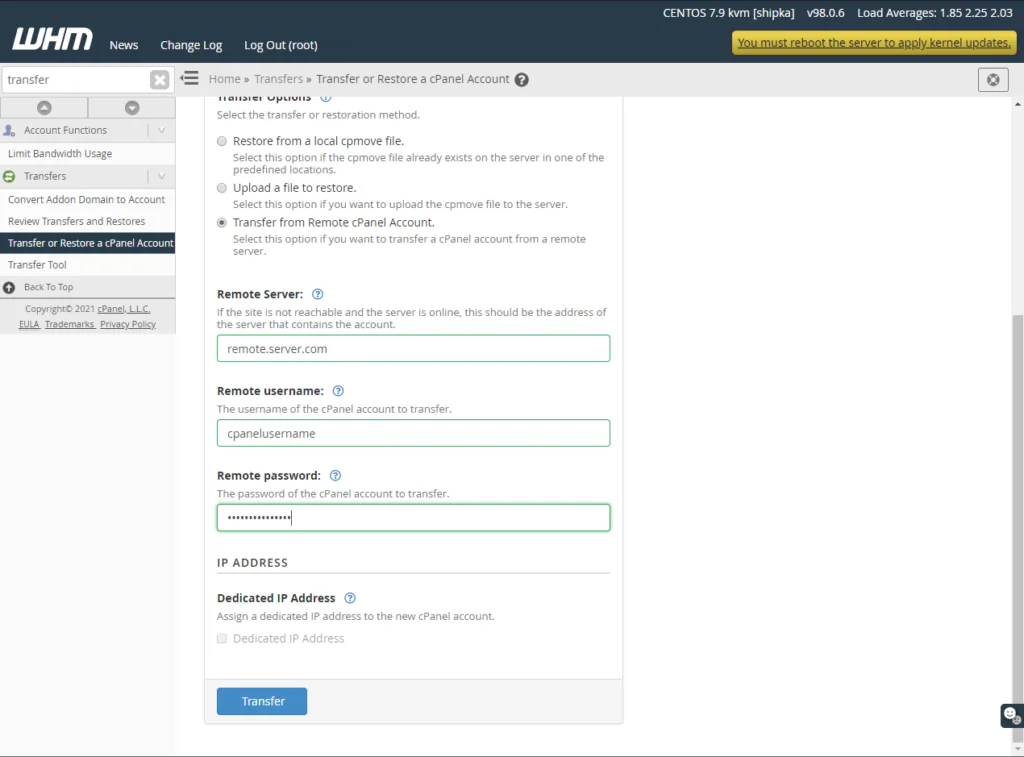Click the Transfer button
Image resolution: width=1024 pixels, height=757 pixels.
point(261,701)
